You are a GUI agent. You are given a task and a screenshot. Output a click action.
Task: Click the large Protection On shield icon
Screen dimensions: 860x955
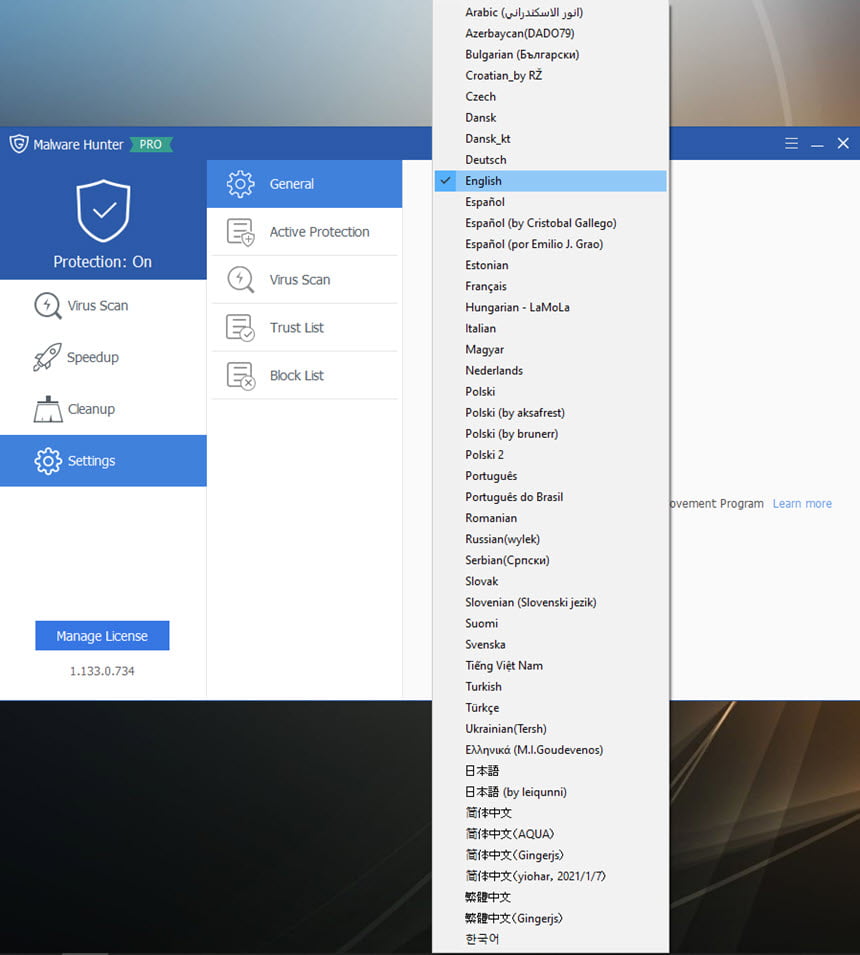coord(104,210)
